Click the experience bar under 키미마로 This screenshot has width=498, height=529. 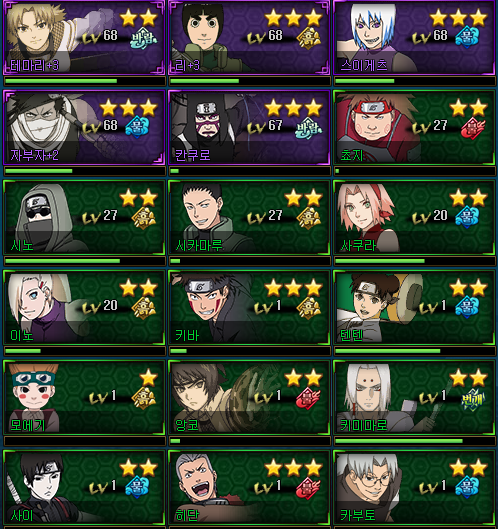click(x=414, y=441)
